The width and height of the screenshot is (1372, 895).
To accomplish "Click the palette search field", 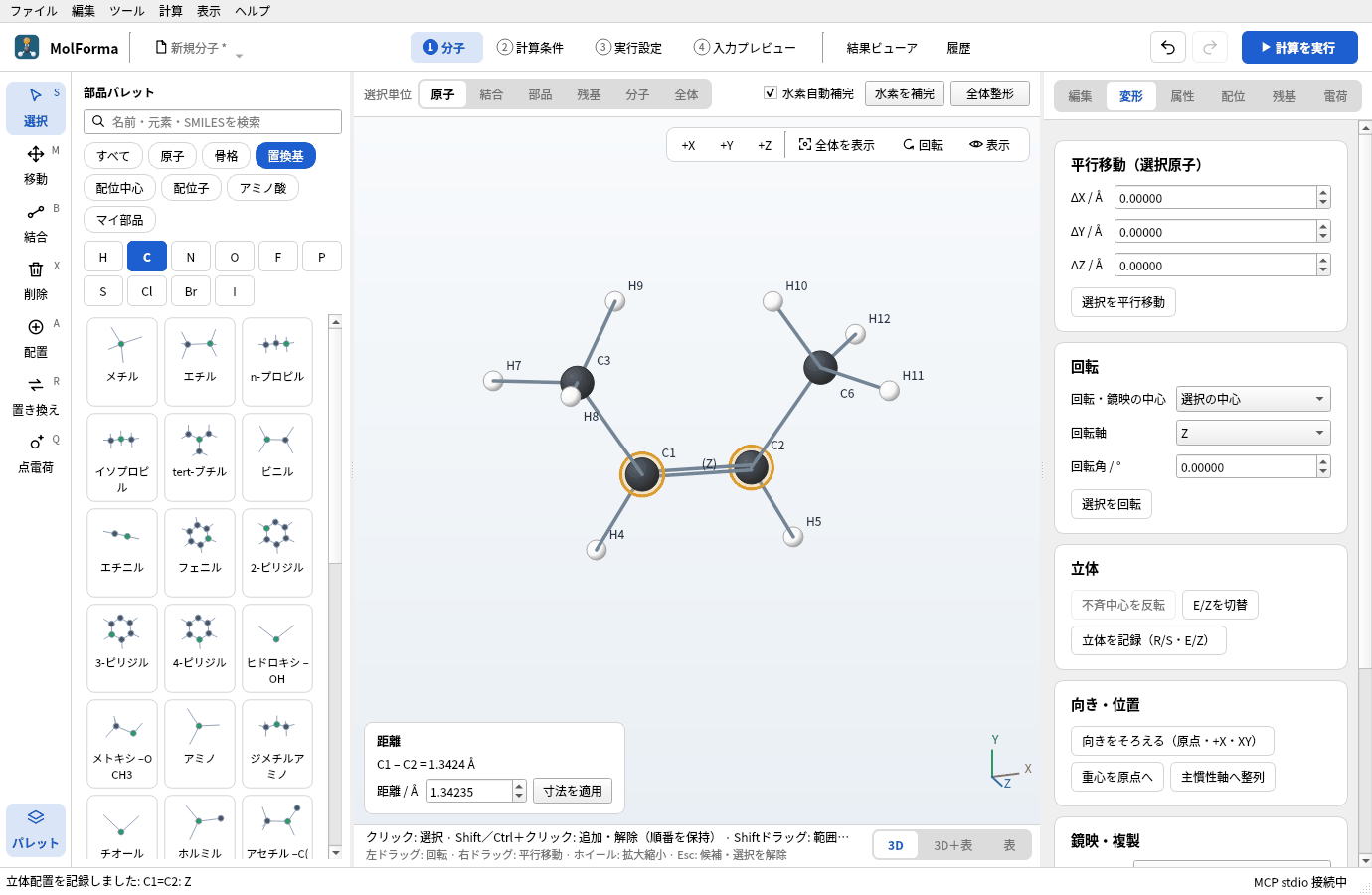I will [213, 121].
